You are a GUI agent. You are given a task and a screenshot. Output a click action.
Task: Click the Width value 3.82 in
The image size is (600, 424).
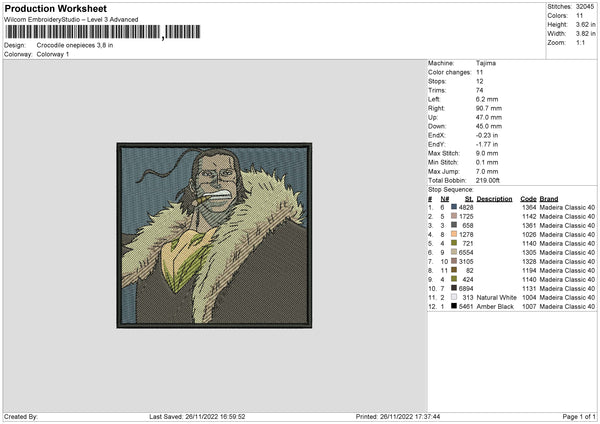[585, 34]
